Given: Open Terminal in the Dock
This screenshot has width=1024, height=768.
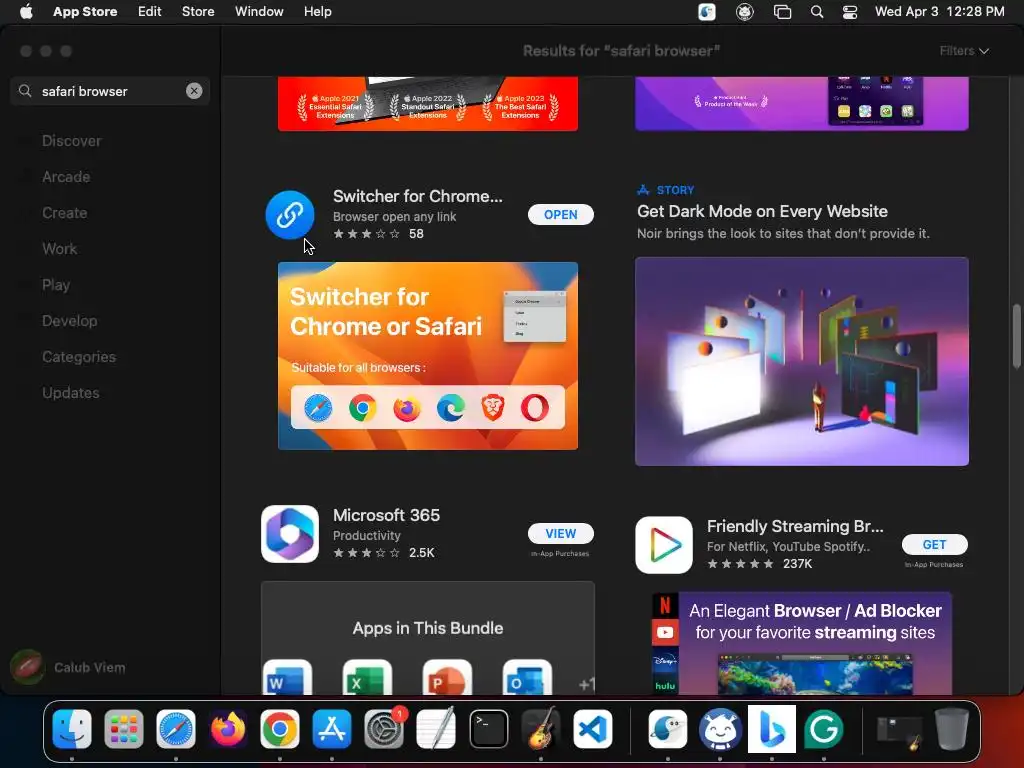Looking at the screenshot, I should point(488,729).
